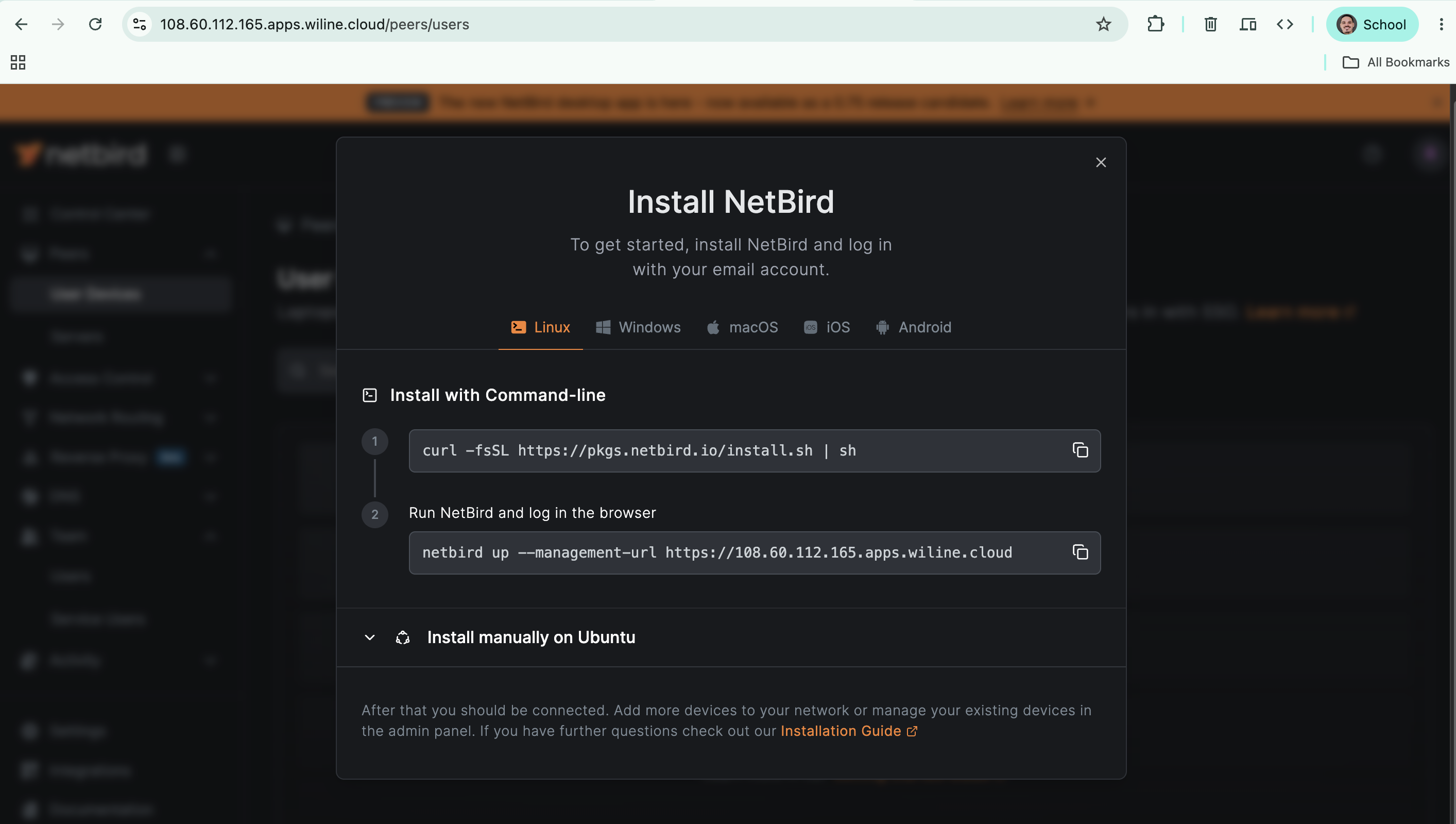This screenshot has height=824, width=1456.
Task: Toggle the device toolbar icon
Action: point(1247,24)
